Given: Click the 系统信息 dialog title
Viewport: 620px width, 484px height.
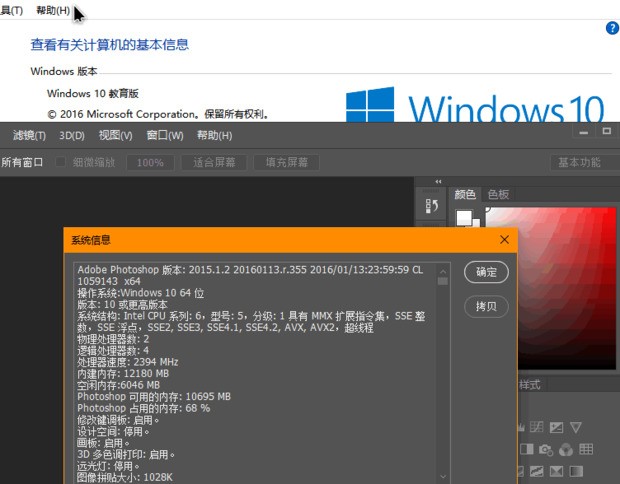Looking at the screenshot, I should [x=91, y=240].
